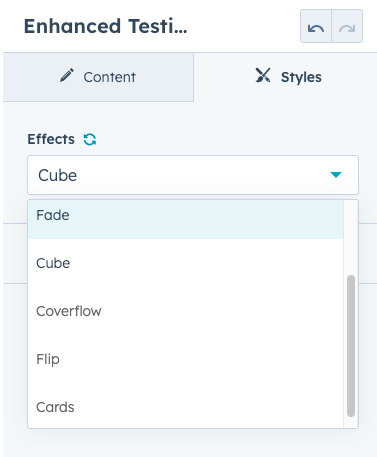Reset Effects with the refresh icon

coord(90,139)
